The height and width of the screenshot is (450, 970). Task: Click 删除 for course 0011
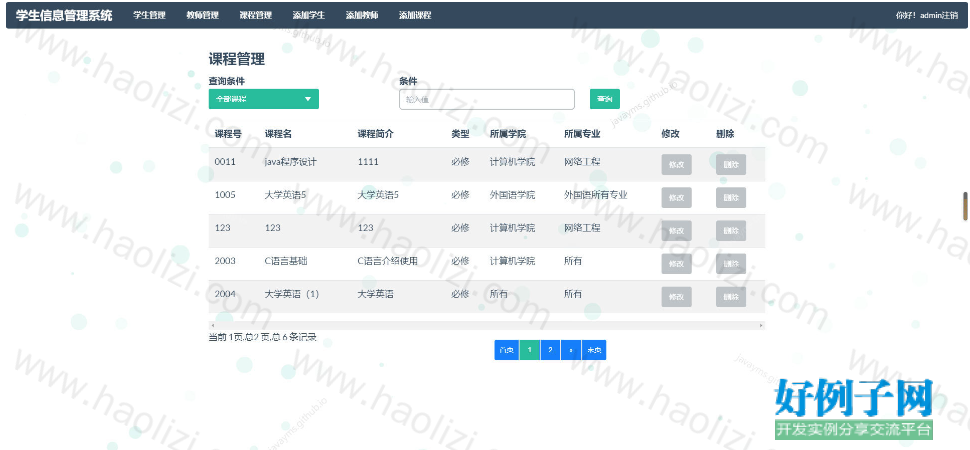tap(731, 165)
